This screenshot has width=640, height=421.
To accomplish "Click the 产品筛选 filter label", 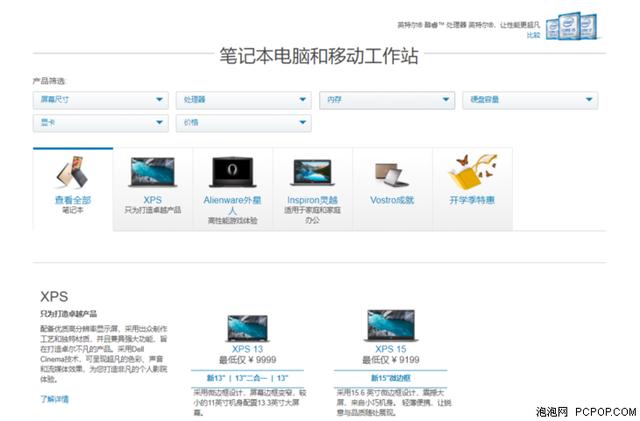I will 49,81.
